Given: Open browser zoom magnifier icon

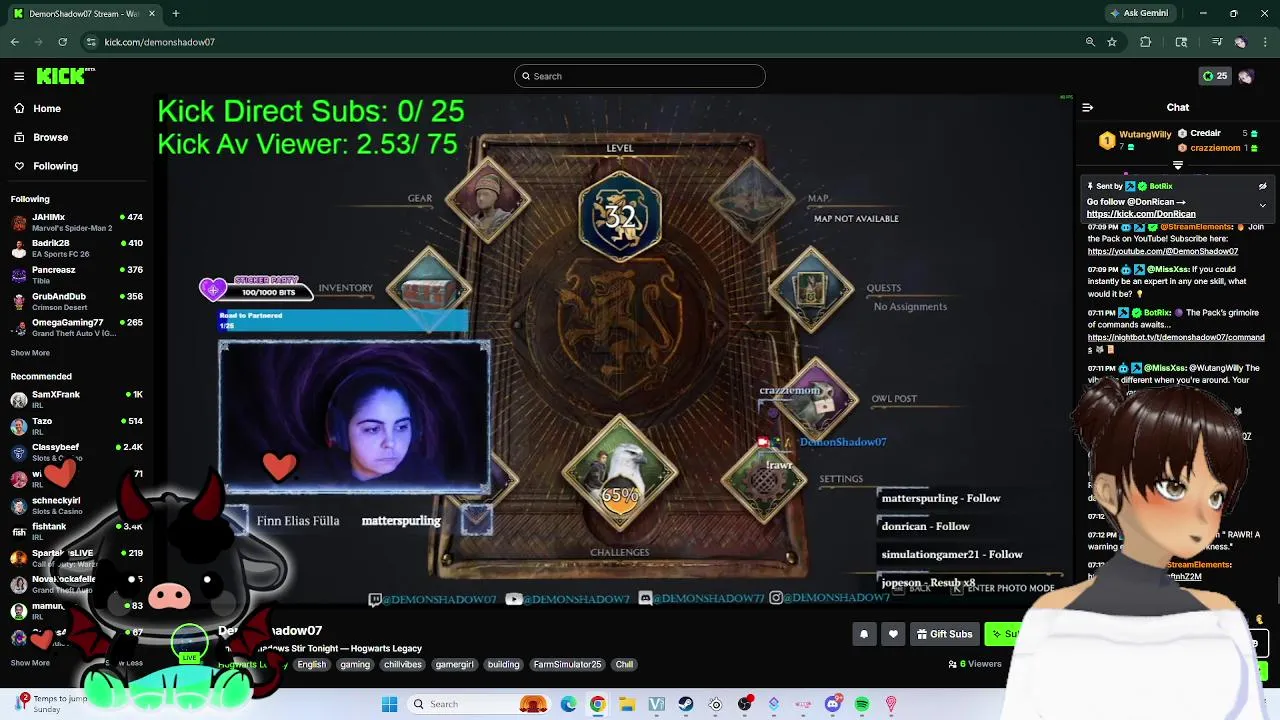Looking at the screenshot, I should pyautogui.click(x=1090, y=42).
